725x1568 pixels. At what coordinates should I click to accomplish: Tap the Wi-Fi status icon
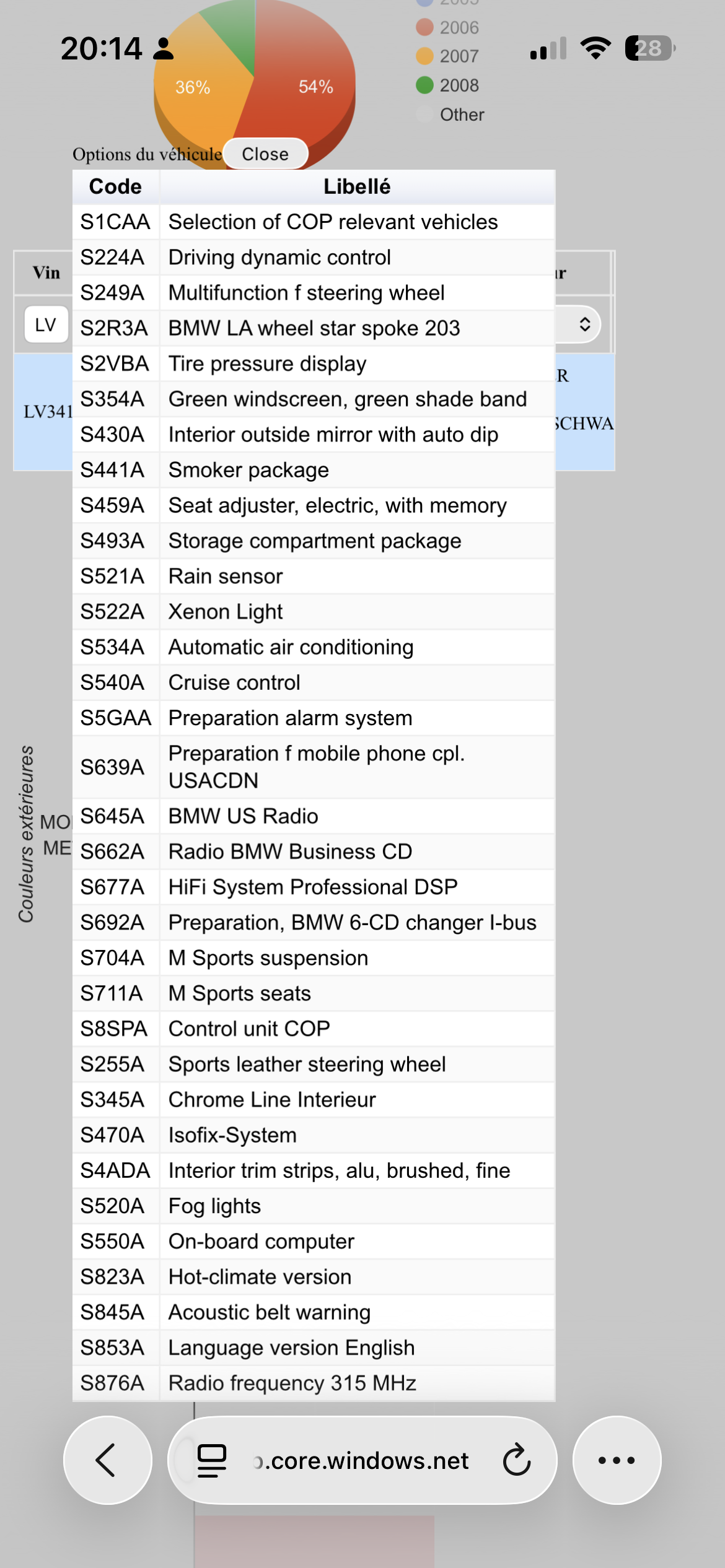(x=595, y=48)
